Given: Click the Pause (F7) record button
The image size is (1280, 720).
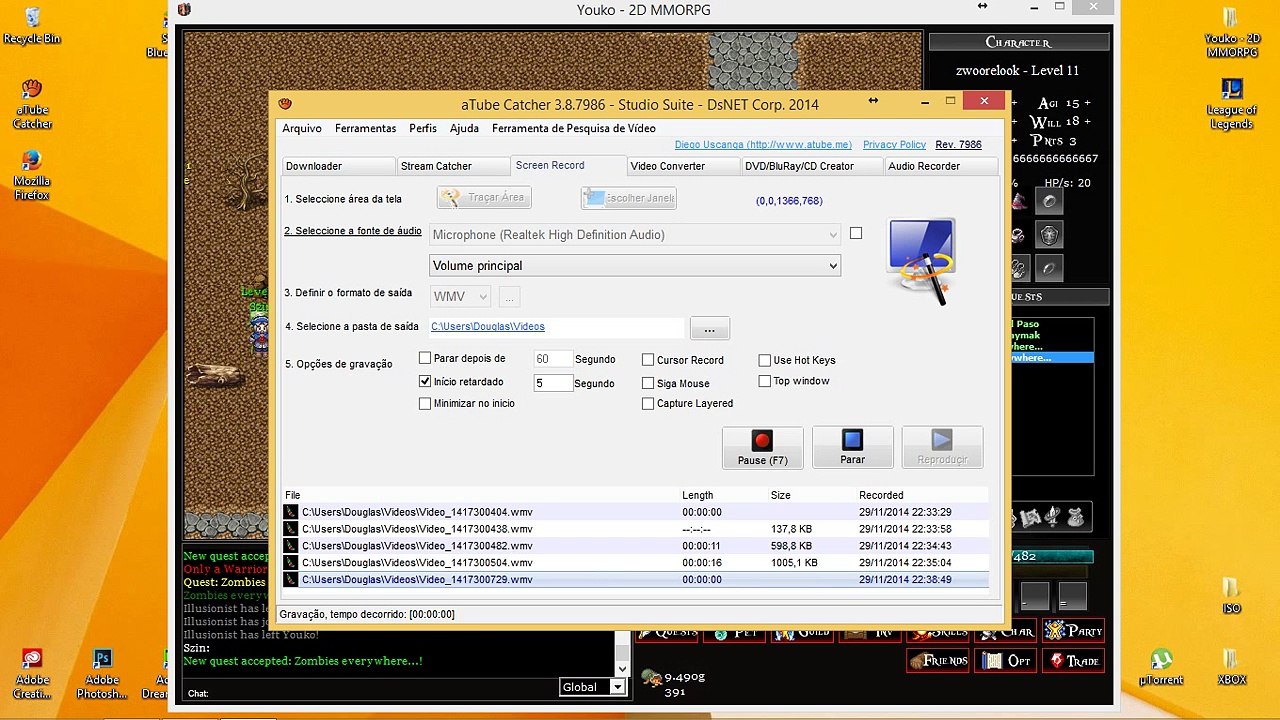Looking at the screenshot, I should pos(763,447).
